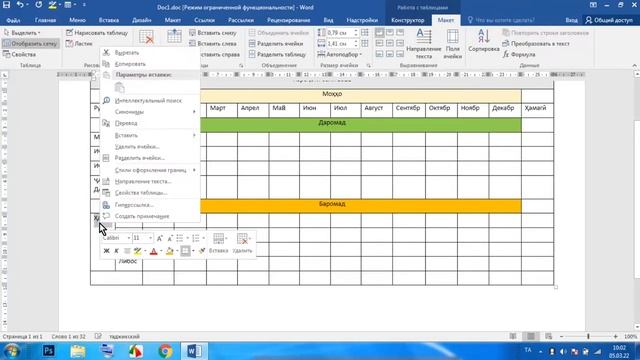
Task: Click the Undo arrow icon
Action: coord(20,5)
